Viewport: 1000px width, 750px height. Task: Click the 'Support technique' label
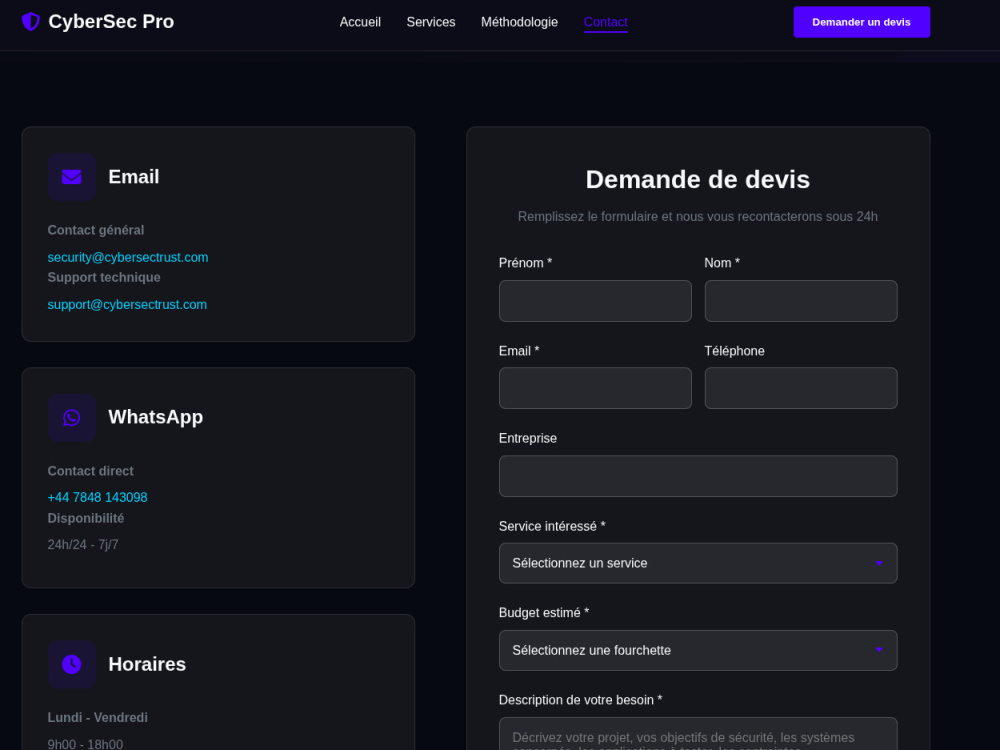point(104,277)
